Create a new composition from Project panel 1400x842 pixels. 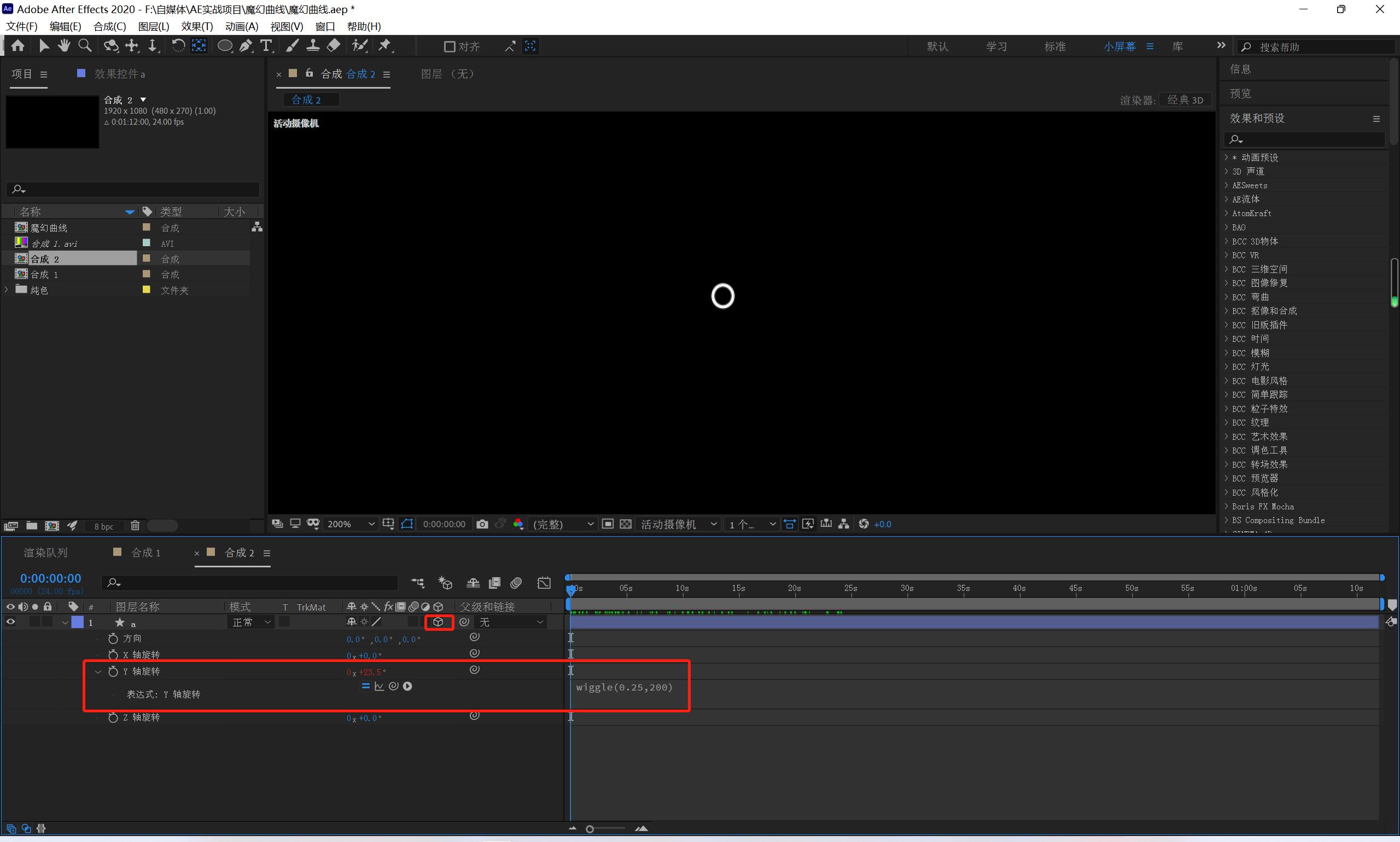52,526
